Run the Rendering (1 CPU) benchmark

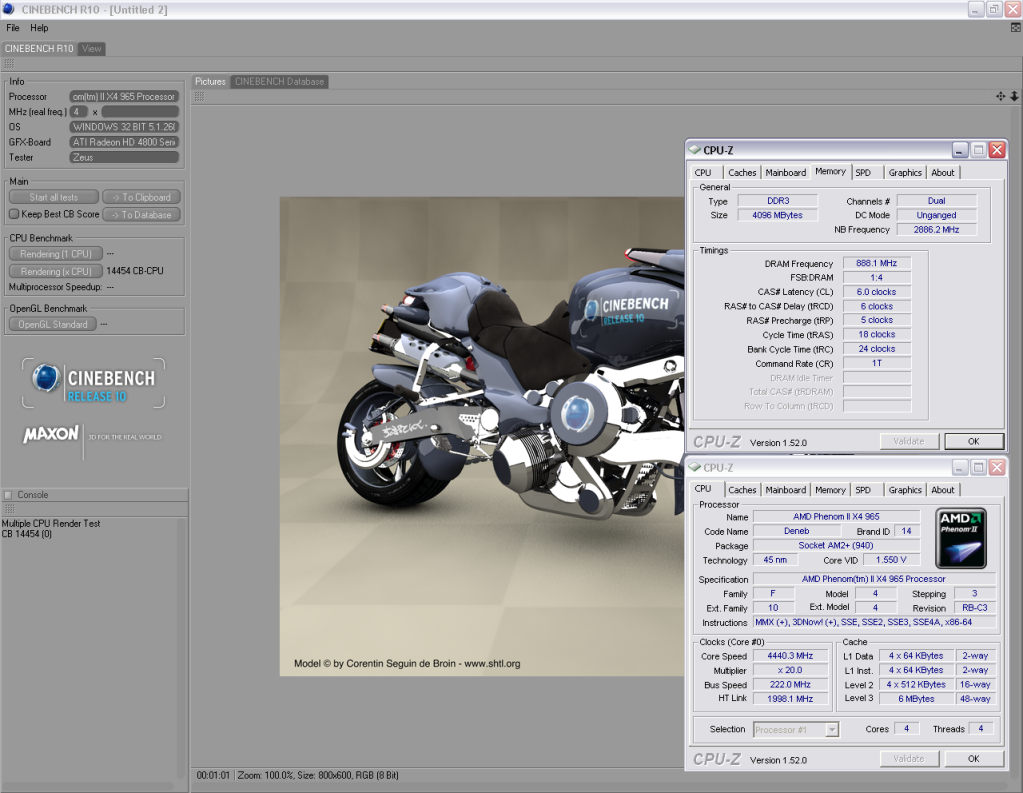pos(55,254)
